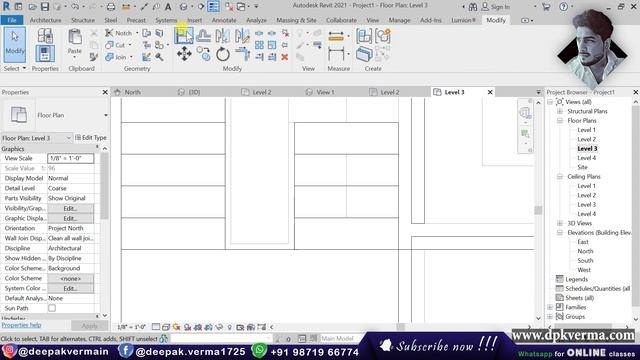The image size is (640, 360).
Task: Toggle Show Crop Region icon in view control bar
Action: [208, 327]
